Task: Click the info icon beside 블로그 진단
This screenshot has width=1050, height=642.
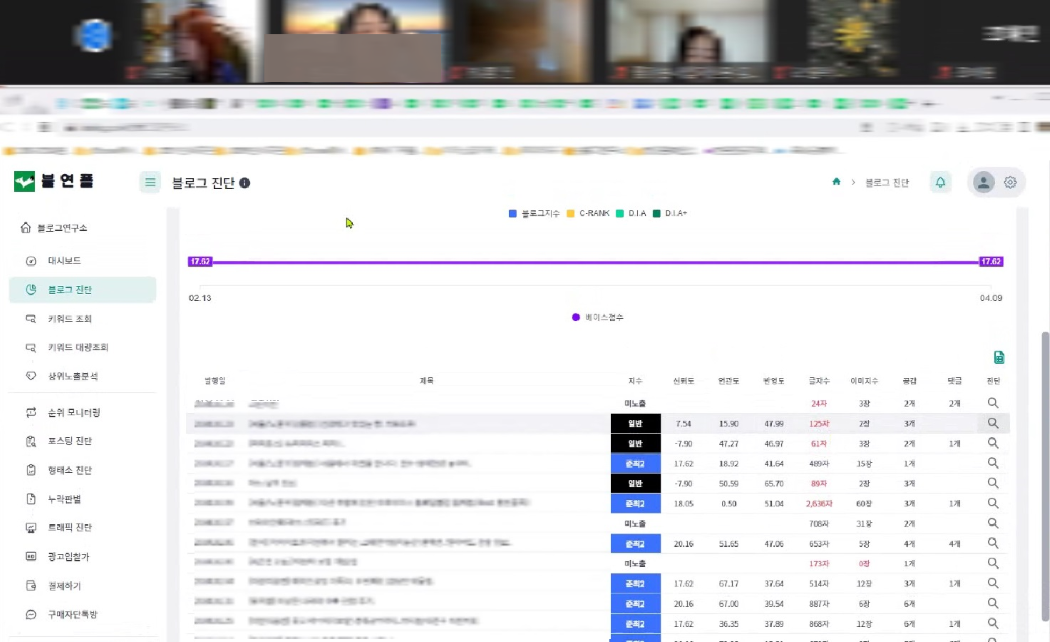Action: (245, 183)
